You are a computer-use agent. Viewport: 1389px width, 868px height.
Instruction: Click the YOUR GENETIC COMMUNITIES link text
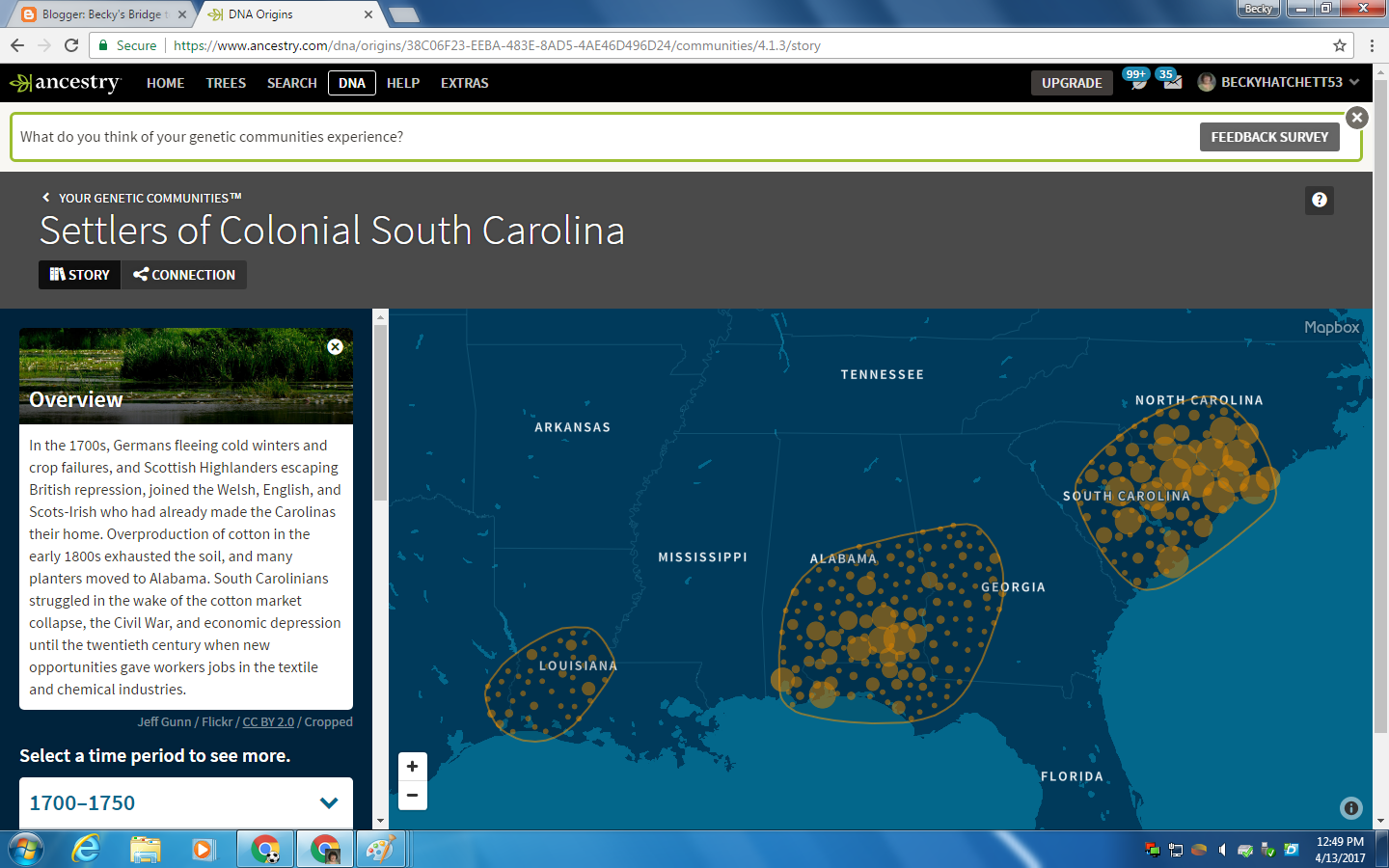[150, 198]
